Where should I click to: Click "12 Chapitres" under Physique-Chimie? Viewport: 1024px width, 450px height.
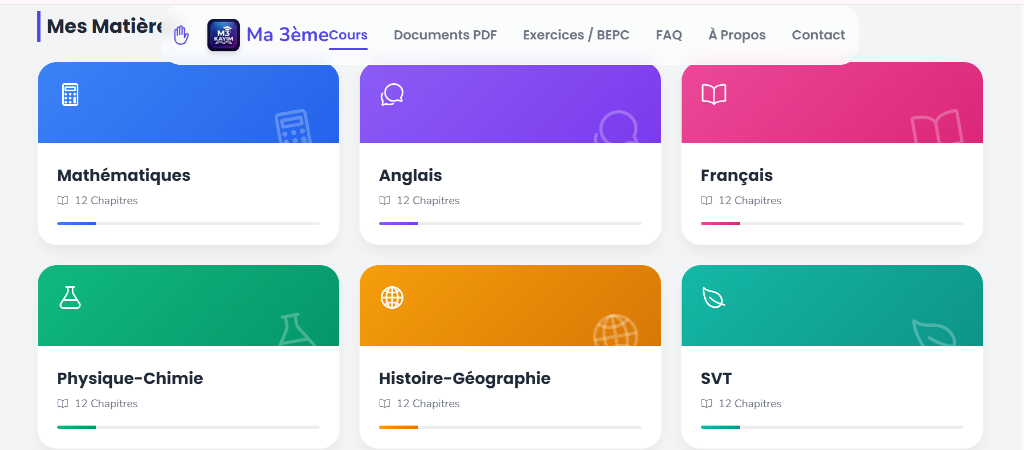point(106,404)
